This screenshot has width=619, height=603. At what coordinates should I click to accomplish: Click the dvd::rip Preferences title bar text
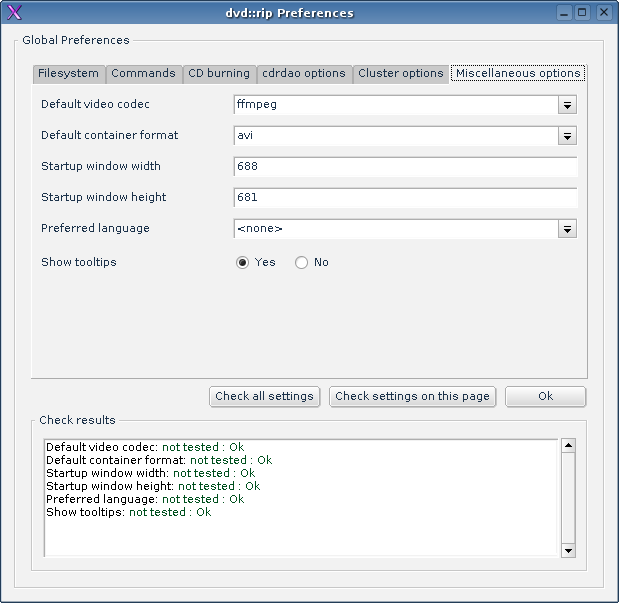289,13
